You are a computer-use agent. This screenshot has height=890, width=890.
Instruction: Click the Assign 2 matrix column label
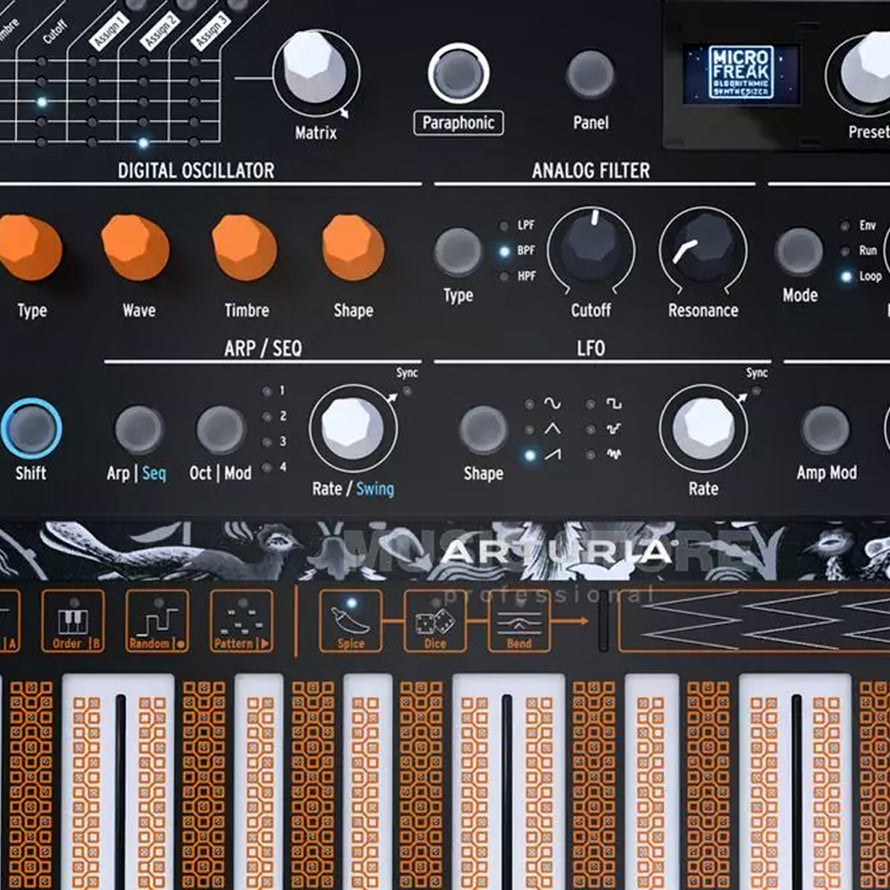160,31
